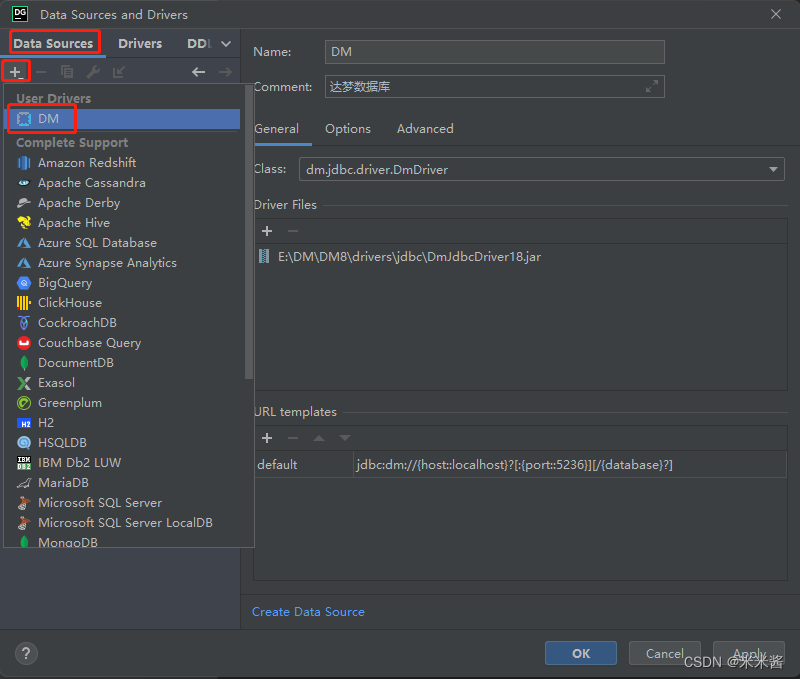The height and width of the screenshot is (679, 800).
Task: Select the default URL template name
Action: (277, 465)
